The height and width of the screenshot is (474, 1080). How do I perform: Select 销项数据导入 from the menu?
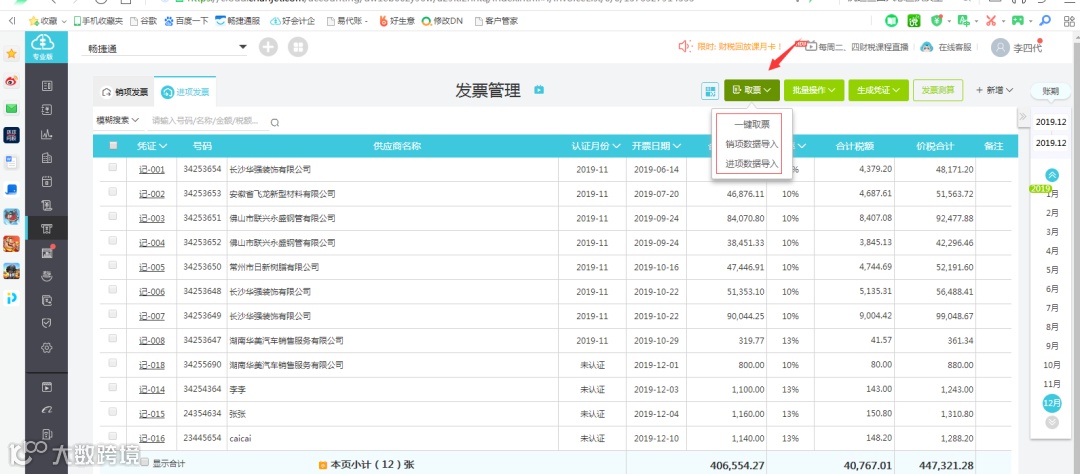(751, 144)
